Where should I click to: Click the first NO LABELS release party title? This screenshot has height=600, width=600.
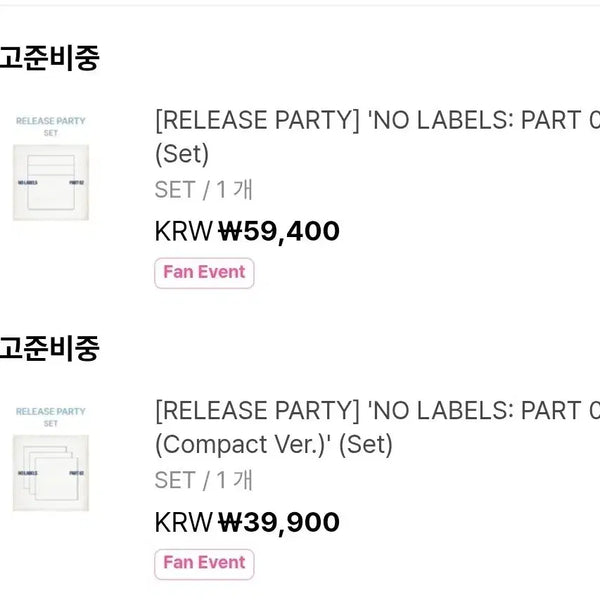pos(377,137)
